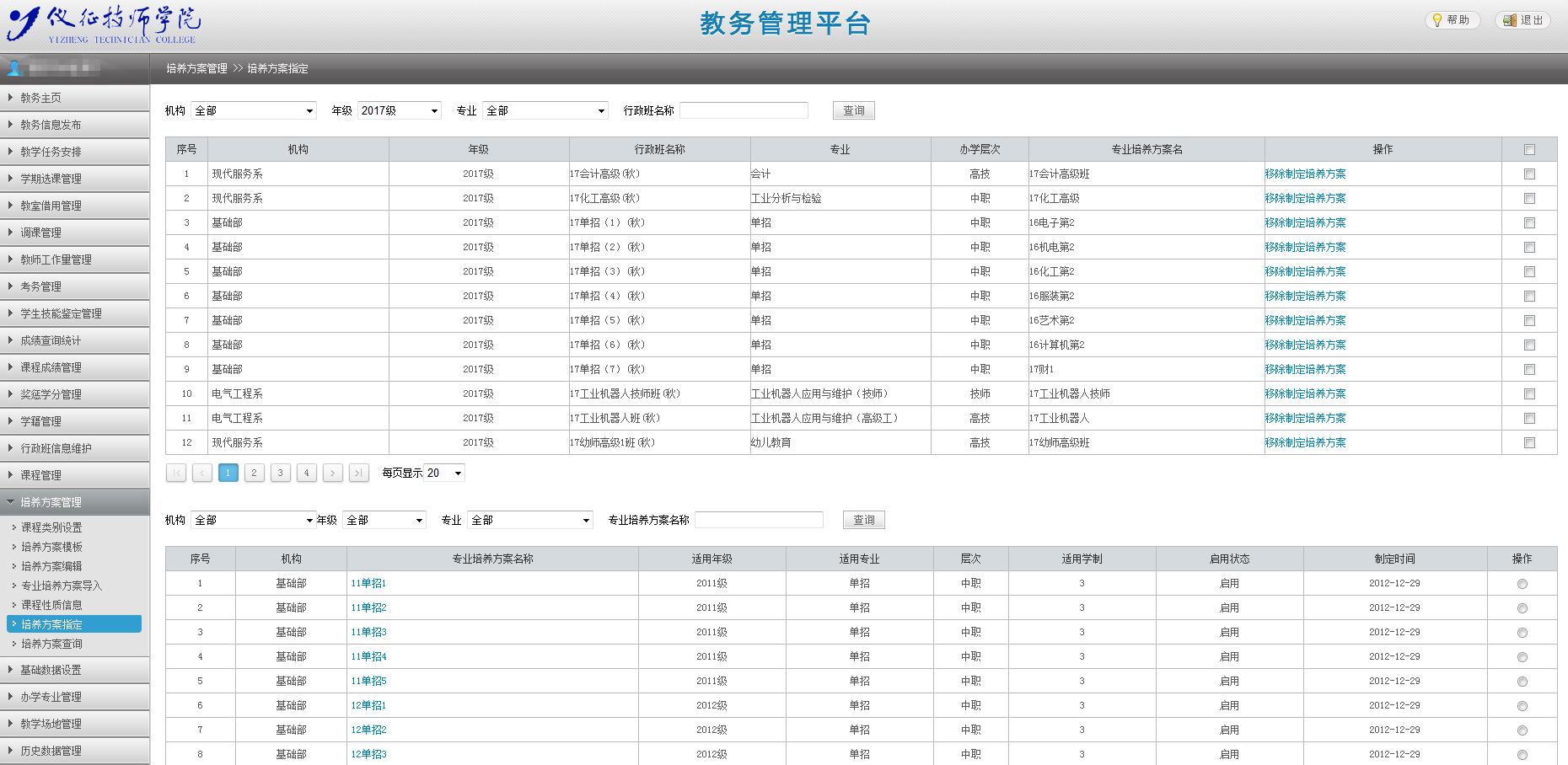Select radio button for 12单招1 plan
Image resolution: width=1568 pixels, height=765 pixels.
(1522, 706)
